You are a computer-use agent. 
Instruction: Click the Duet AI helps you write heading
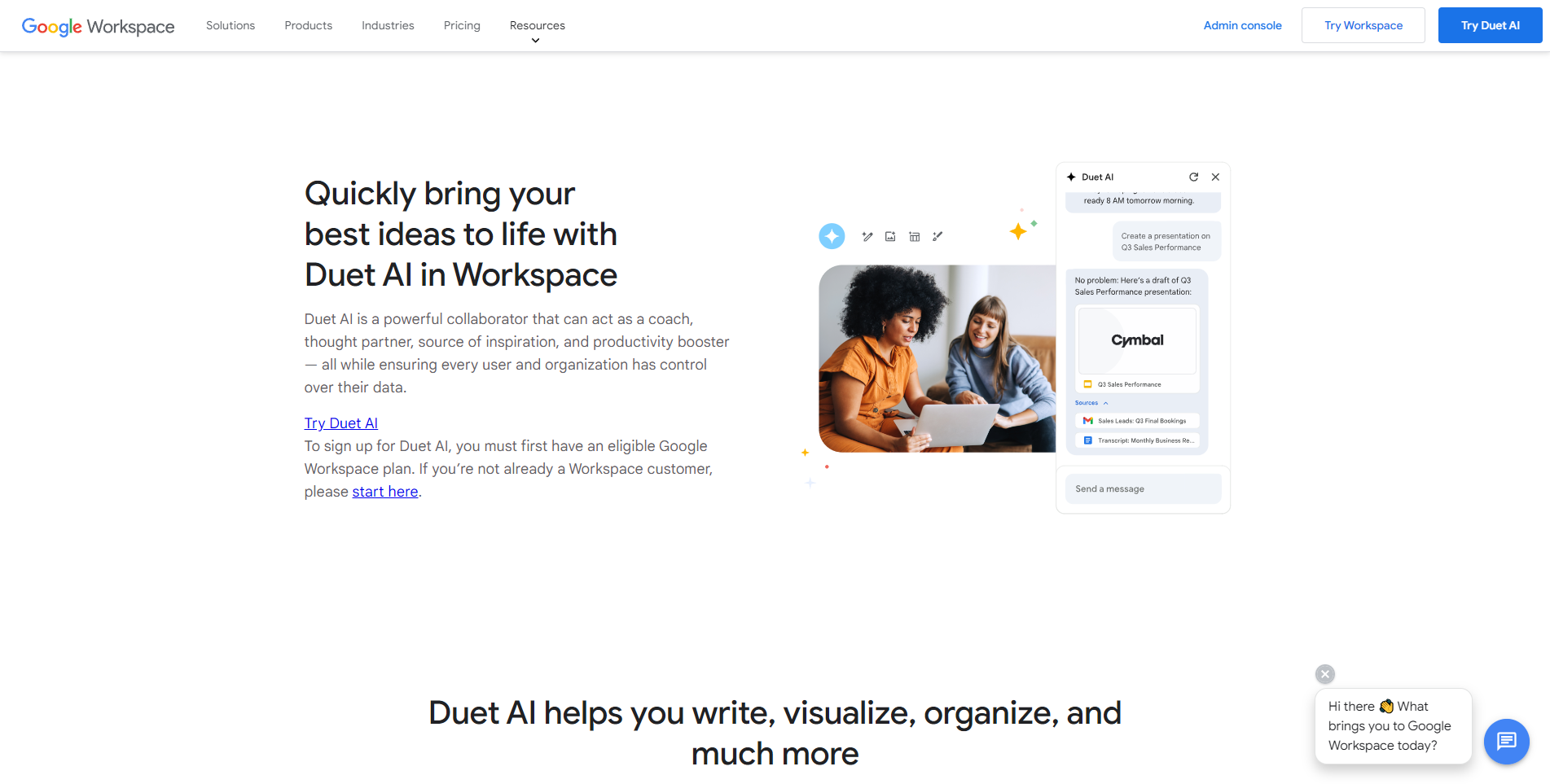pos(775,734)
